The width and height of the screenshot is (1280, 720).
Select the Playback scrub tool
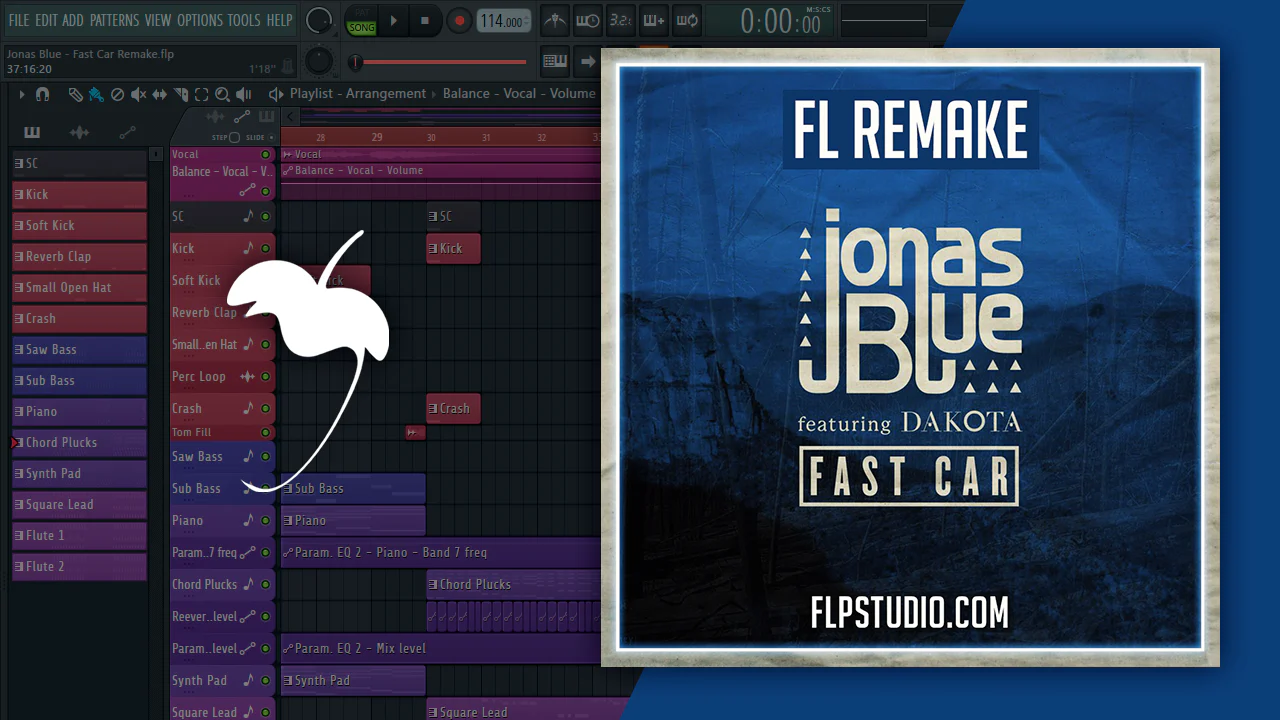243,94
